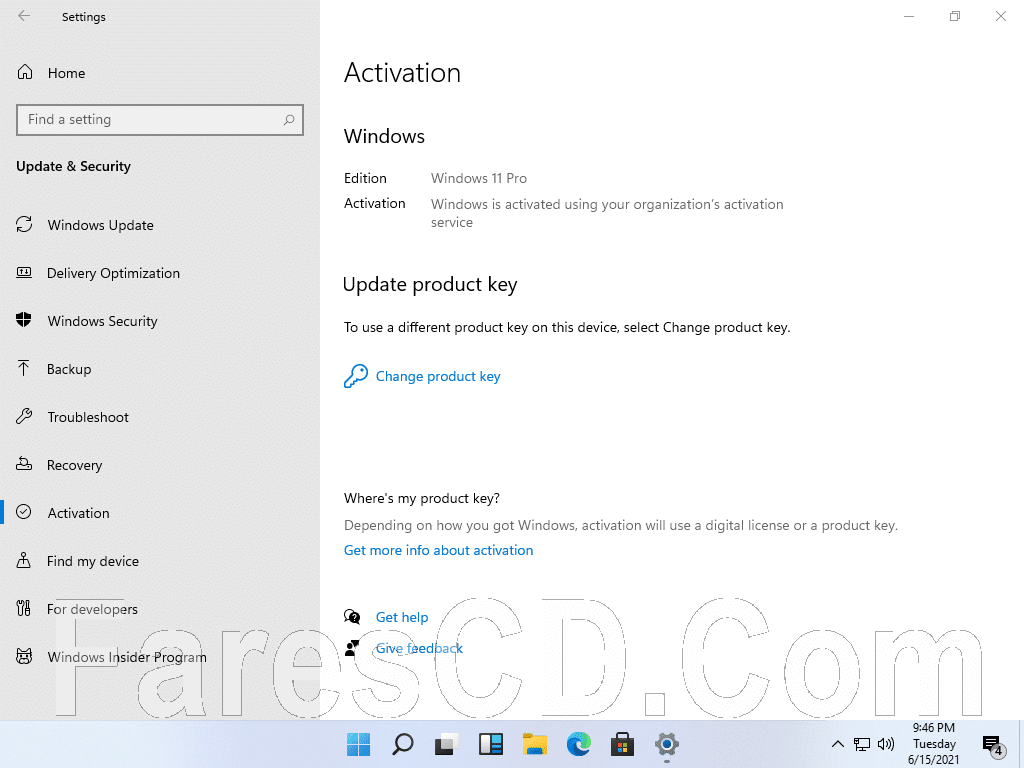The height and width of the screenshot is (768, 1024).
Task: Open the Windows Security section
Action: [103, 321]
